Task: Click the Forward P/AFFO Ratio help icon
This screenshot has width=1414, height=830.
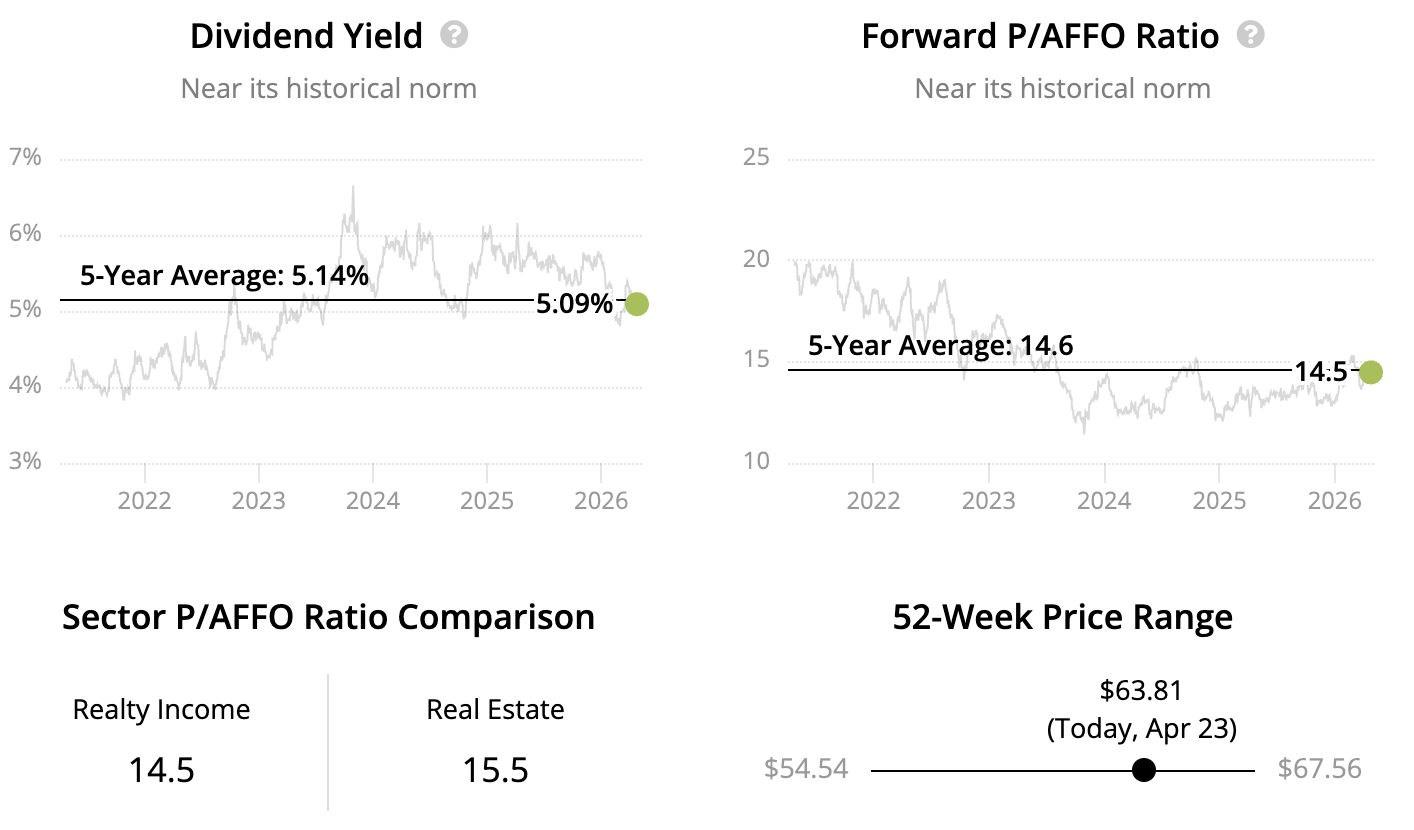Action: (1250, 36)
